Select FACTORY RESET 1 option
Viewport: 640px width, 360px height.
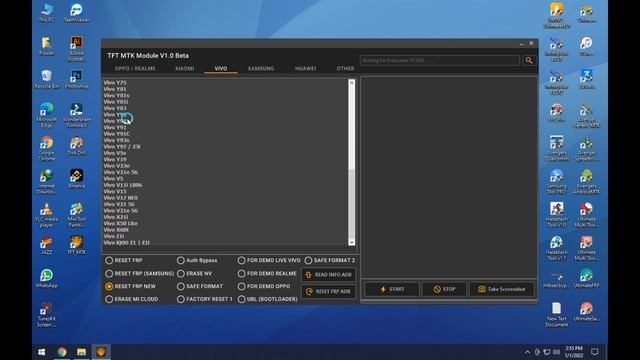coord(205,299)
